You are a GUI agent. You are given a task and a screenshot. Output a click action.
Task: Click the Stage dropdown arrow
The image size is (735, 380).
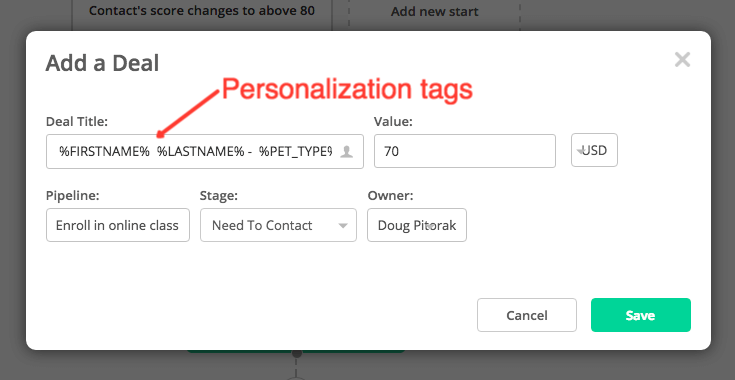pos(343,226)
